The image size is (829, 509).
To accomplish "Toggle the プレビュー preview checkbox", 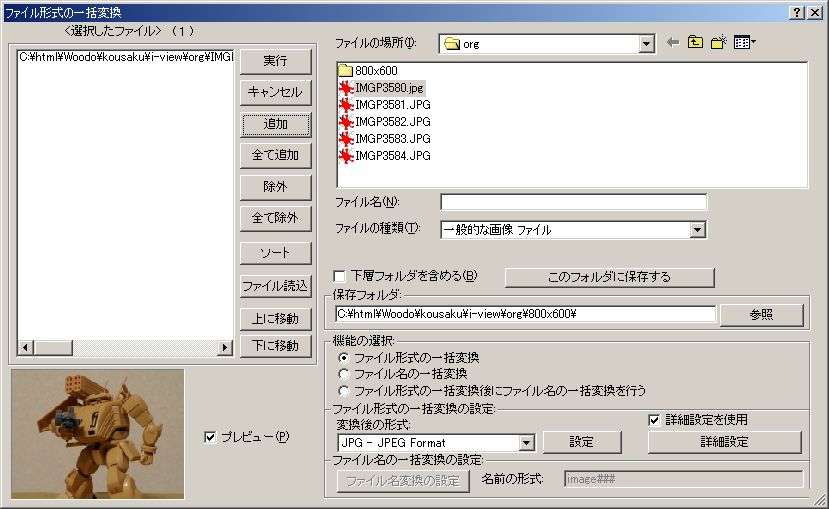I will click(209, 437).
